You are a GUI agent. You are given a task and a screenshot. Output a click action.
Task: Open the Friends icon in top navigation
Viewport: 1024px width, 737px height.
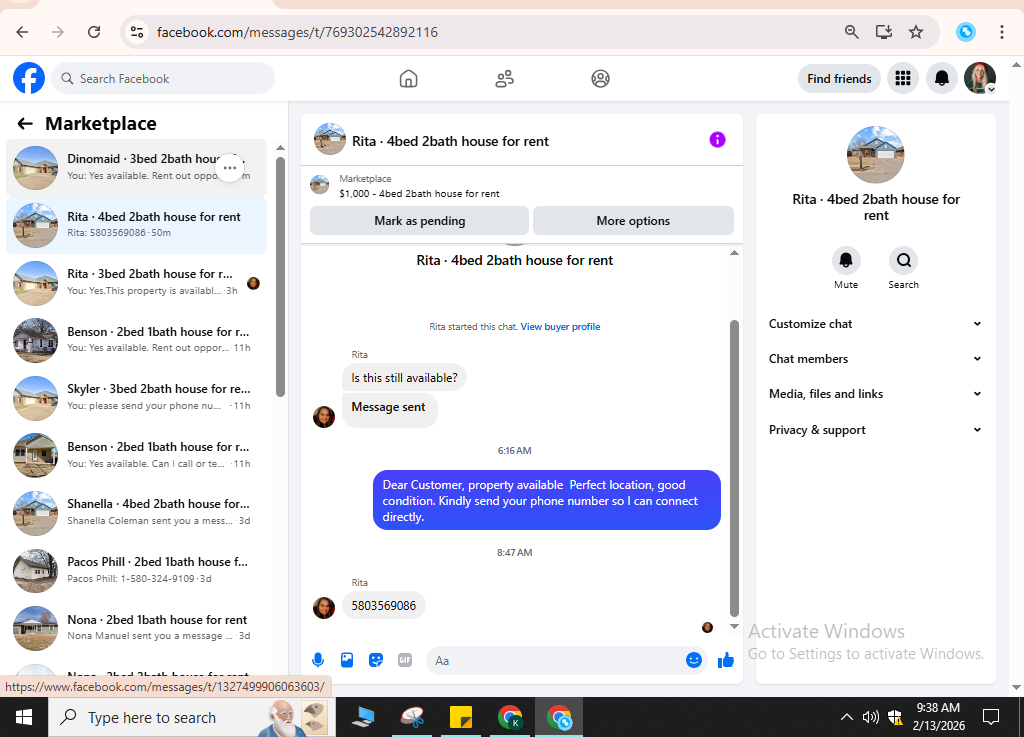tap(504, 79)
